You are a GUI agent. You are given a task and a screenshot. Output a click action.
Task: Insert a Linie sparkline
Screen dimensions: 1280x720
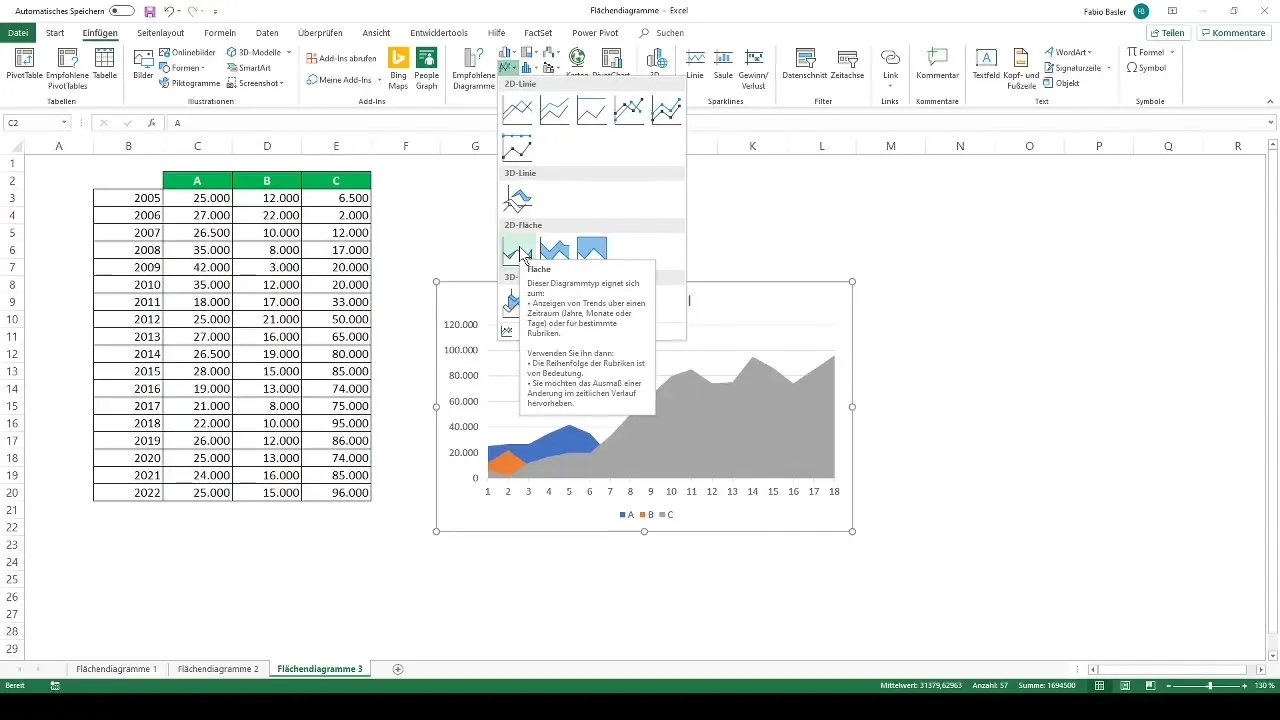pos(695,65)
